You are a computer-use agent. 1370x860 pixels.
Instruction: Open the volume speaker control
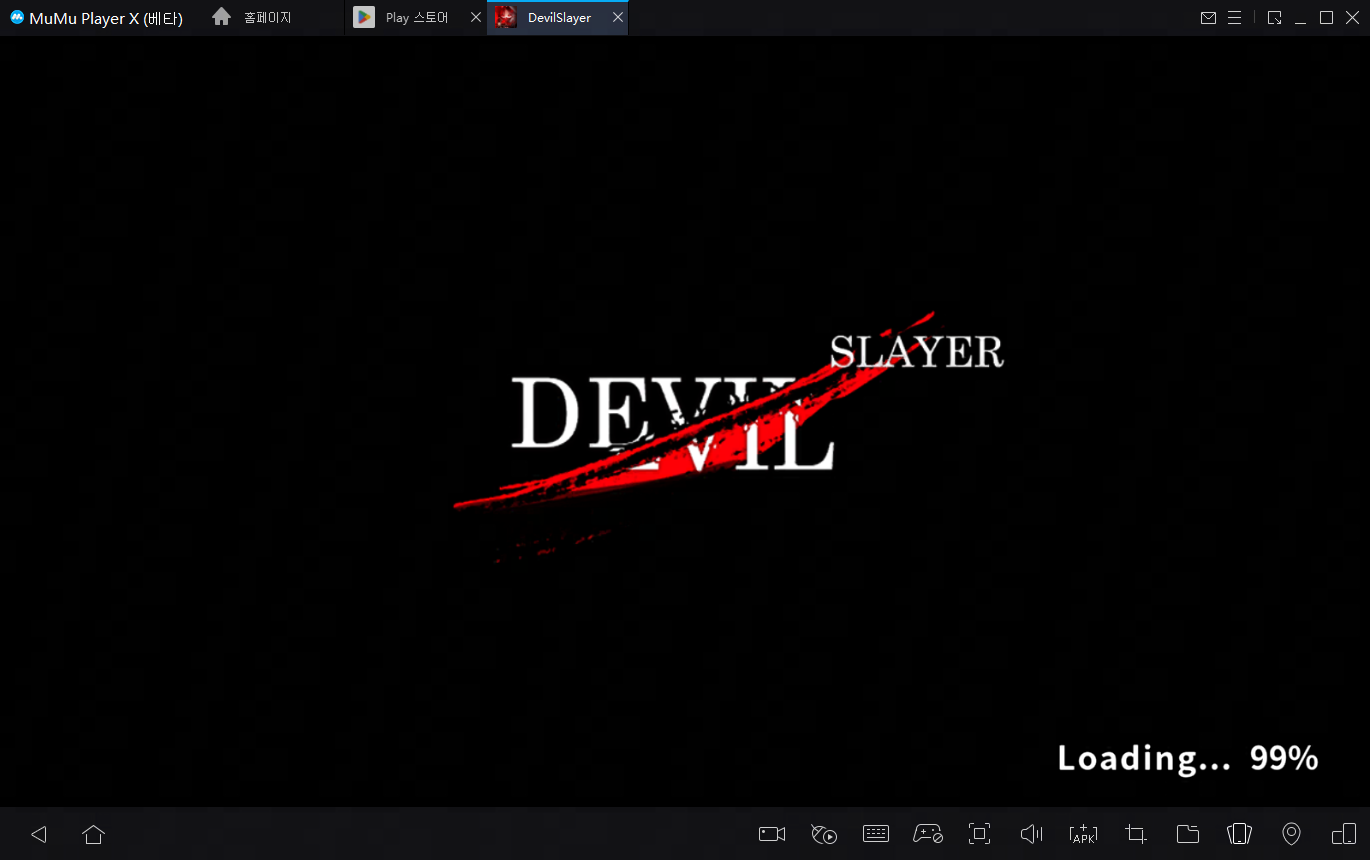(1032, 834)
